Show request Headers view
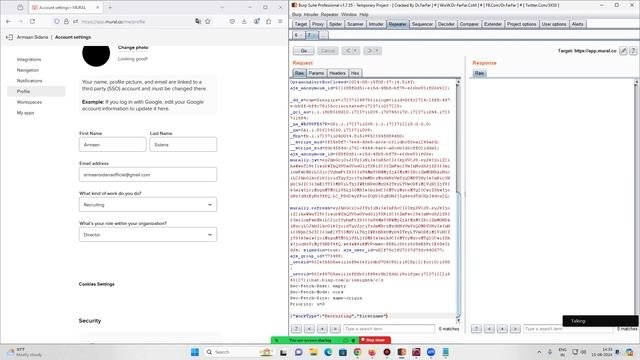 pos(338,73)
